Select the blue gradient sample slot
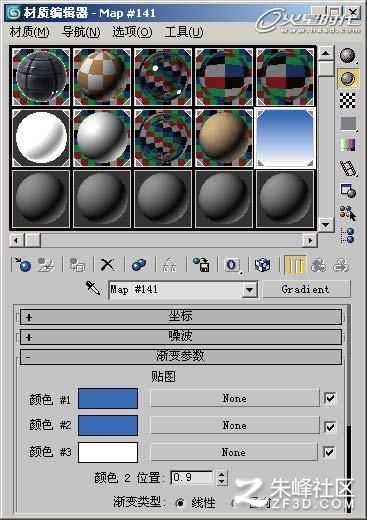Viewport: 367px width, 520px height. 285,137
